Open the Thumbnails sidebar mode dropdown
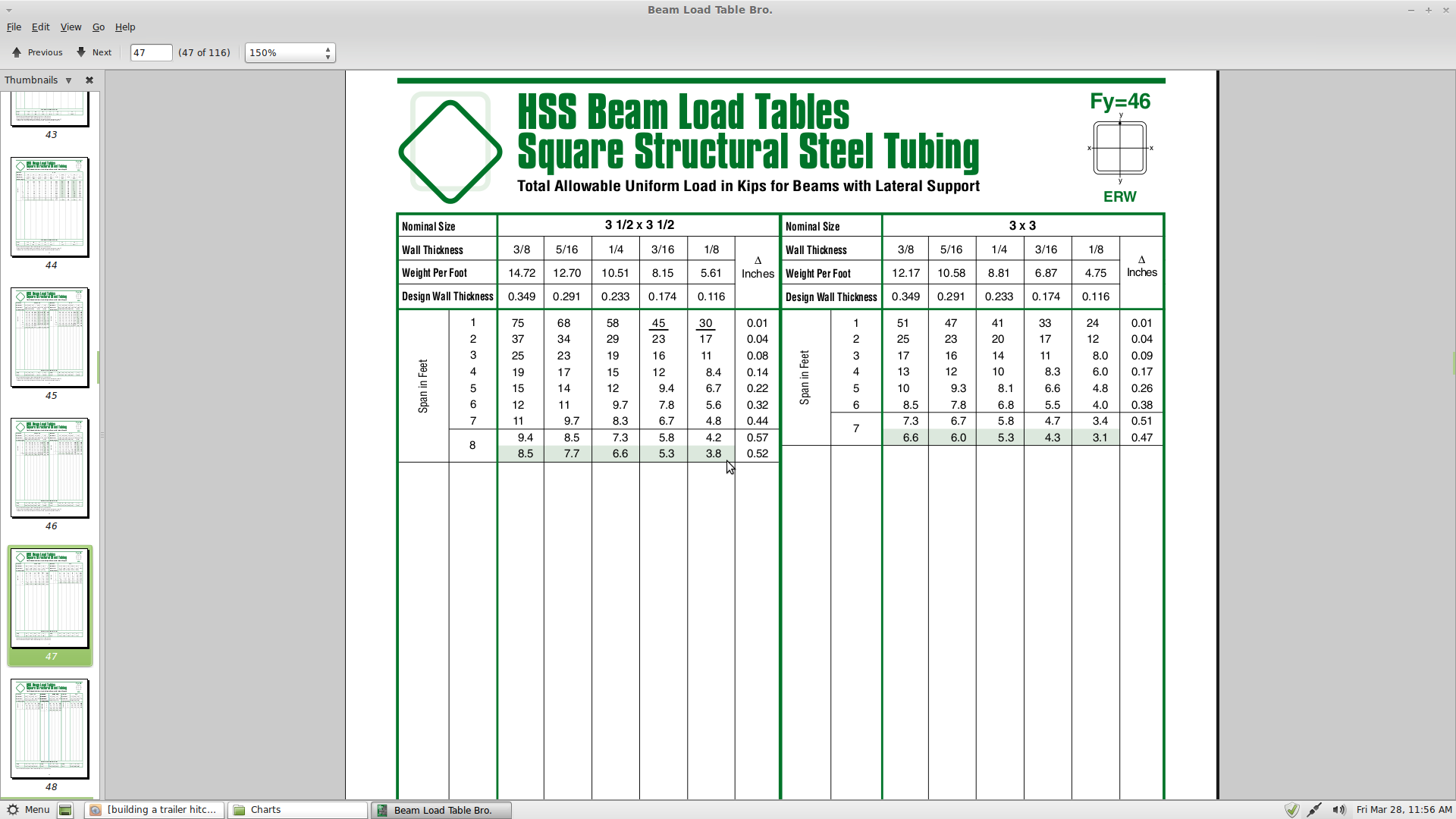 tap(68, 80)
